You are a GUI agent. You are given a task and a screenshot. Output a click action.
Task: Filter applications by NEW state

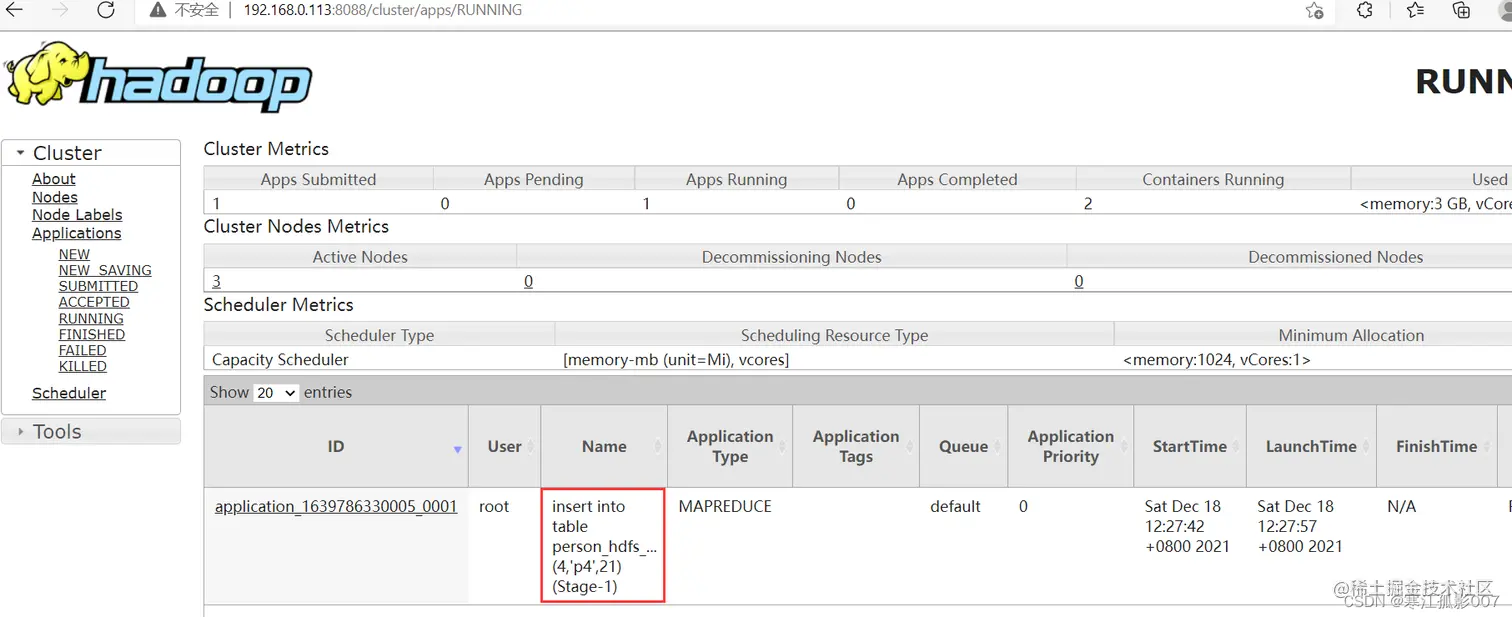pos(74,255)
